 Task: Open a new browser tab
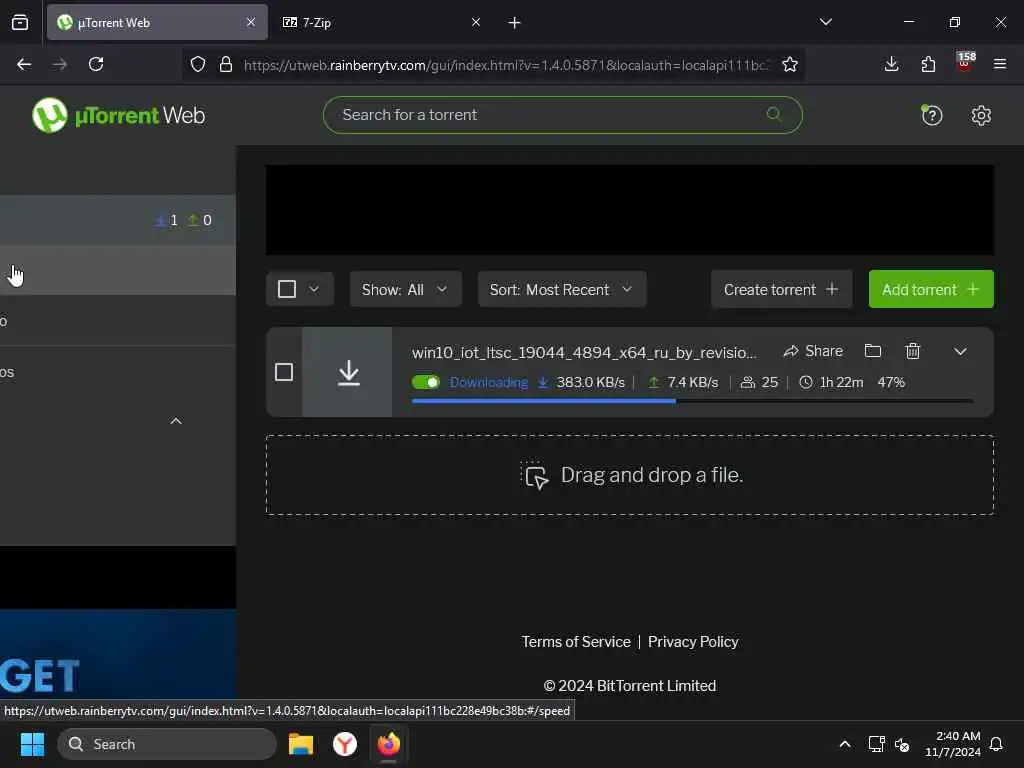[x=515, y=23]
